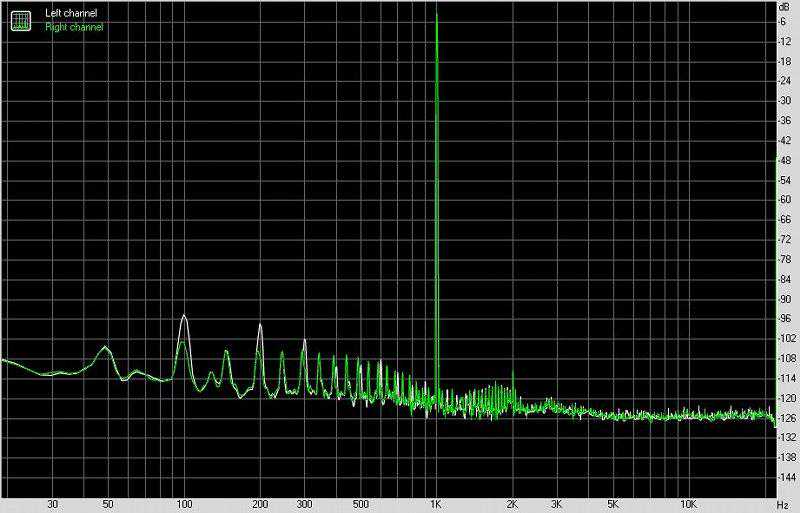Click the 200 frequency axis label
This screenshot has height=513, width=800.
(x=260, y=504)
